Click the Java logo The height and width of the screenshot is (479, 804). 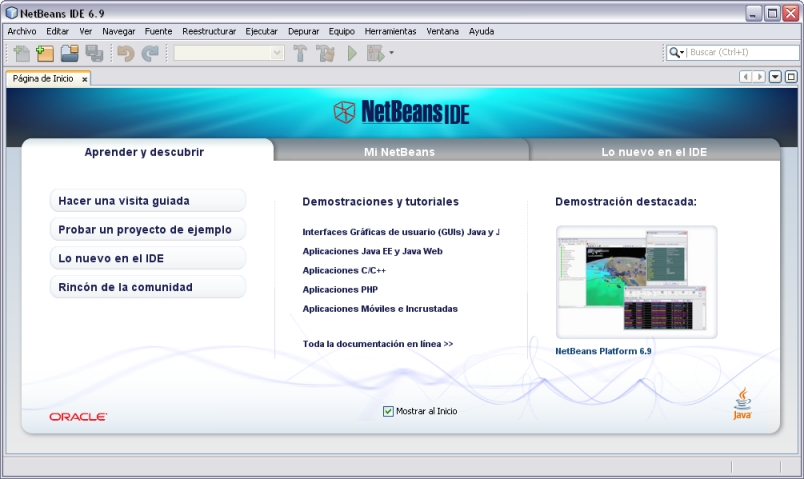(x=742, y=404)
